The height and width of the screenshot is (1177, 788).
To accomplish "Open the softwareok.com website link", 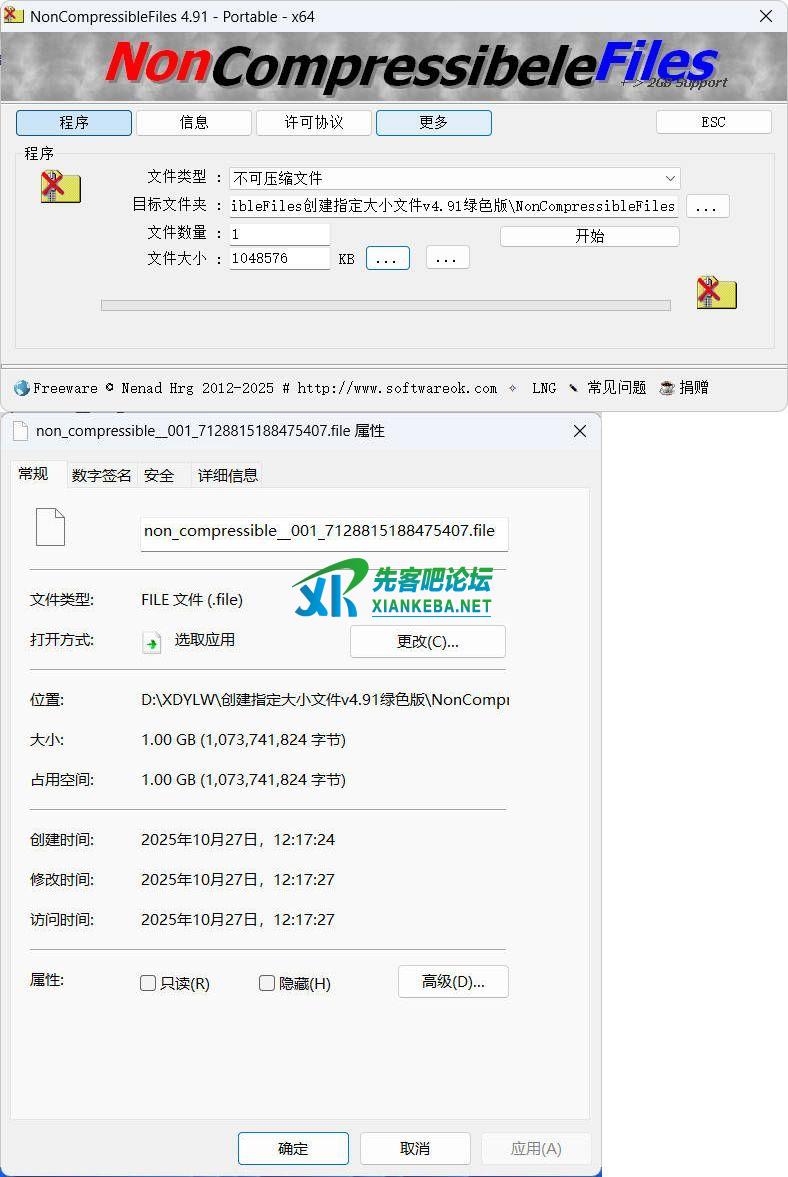I will click(x=396, y=388).
